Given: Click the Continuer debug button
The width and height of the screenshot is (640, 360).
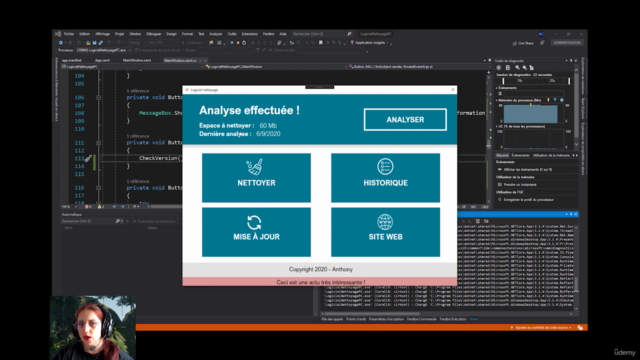Looking at the screenshot, I should [x=193, y=42].
